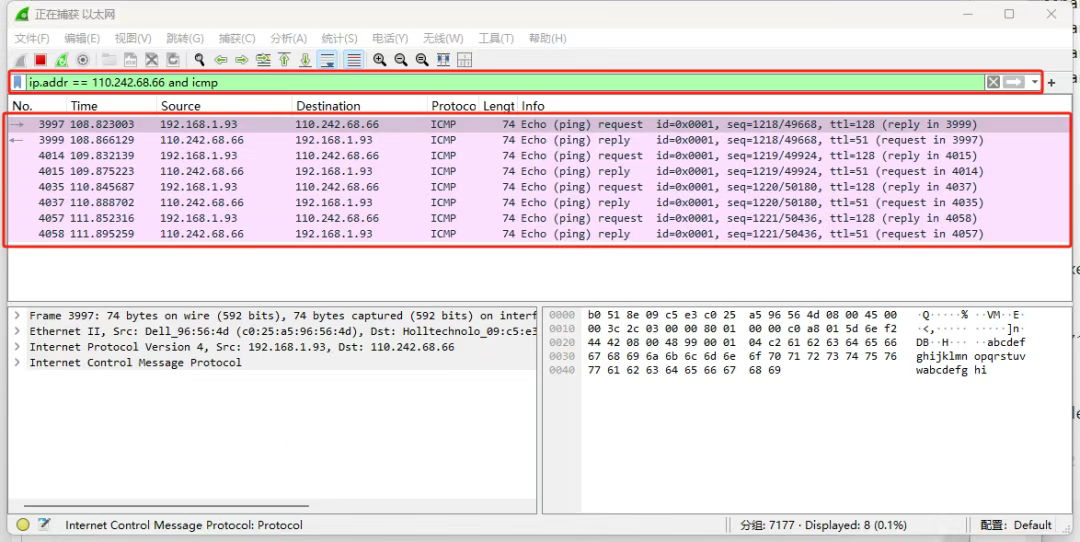
Task: Open the expert information circle icon
Action: (x=23, y=525)
